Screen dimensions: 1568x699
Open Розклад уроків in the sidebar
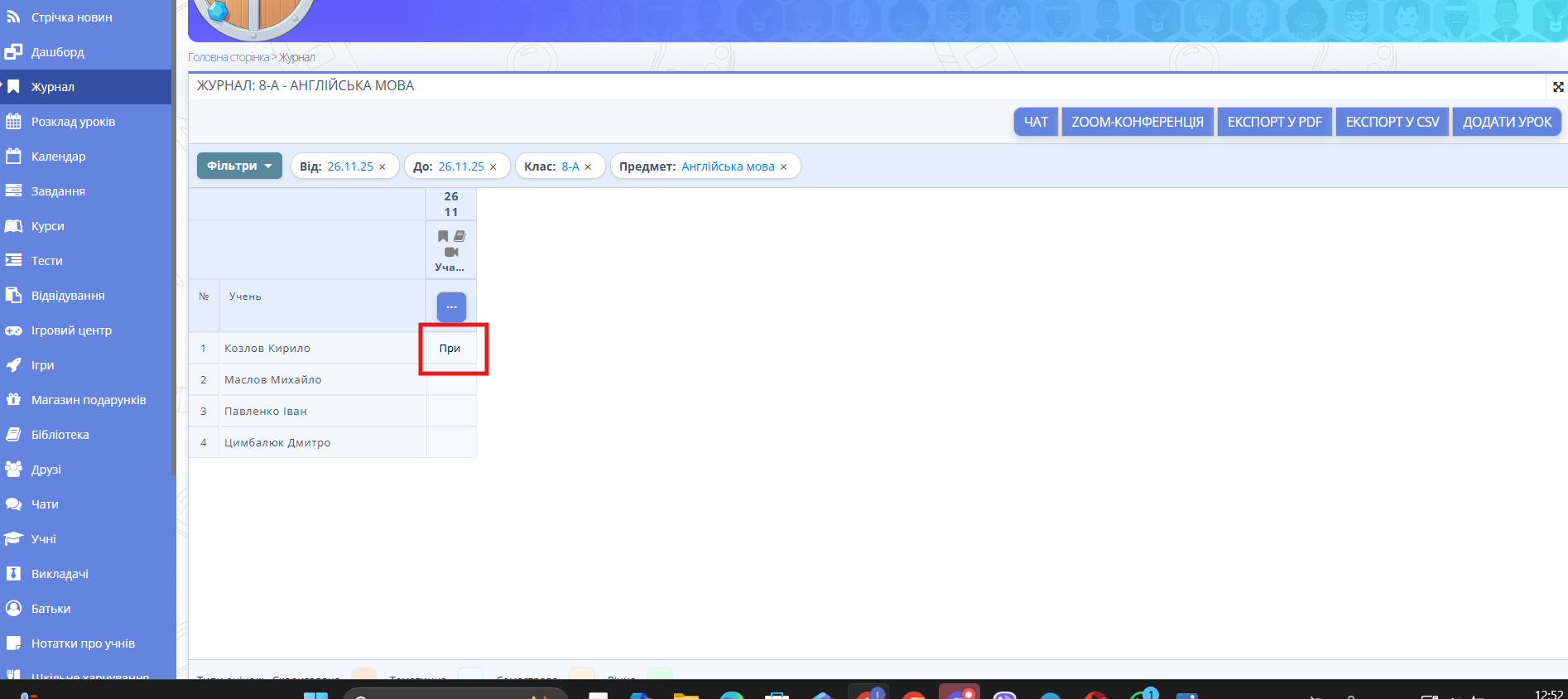(73, 122)
